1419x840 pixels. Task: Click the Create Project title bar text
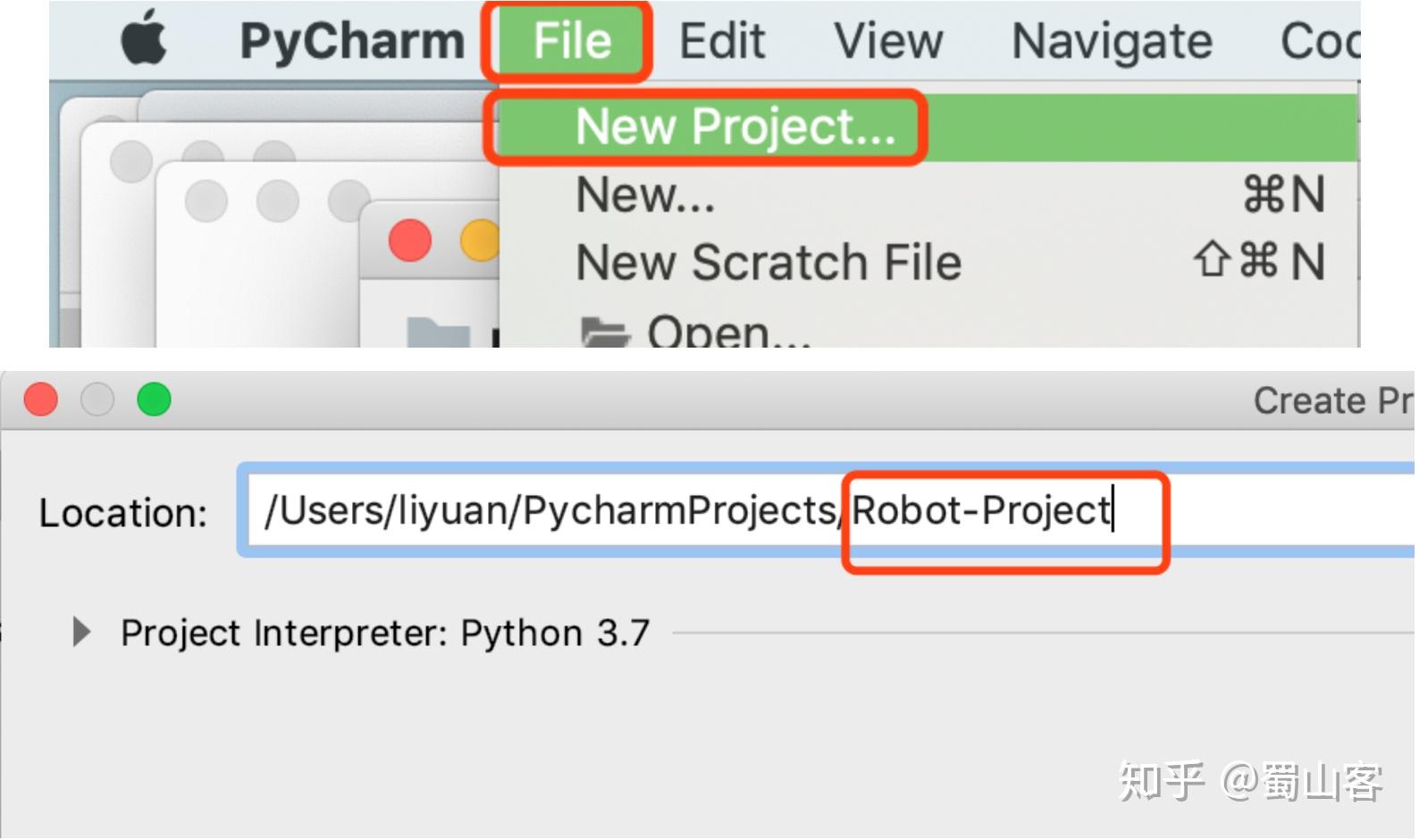point(1331,400)
